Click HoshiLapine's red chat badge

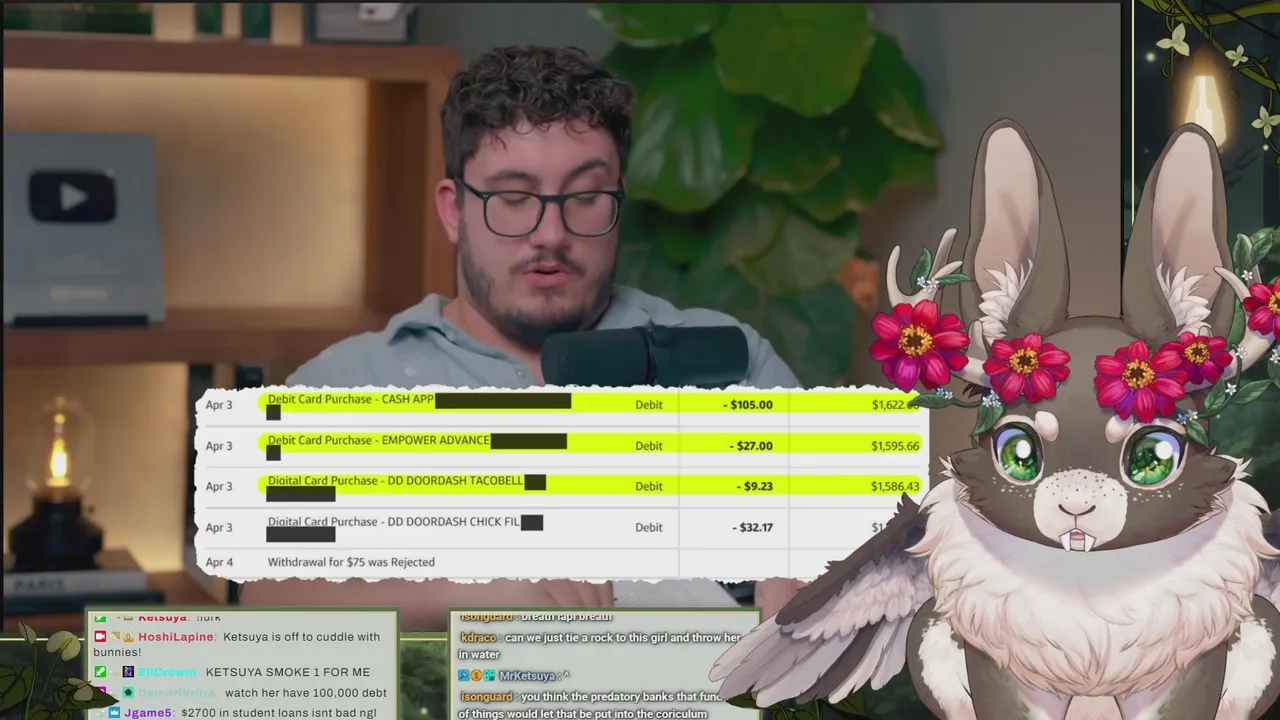click(100, 636)
